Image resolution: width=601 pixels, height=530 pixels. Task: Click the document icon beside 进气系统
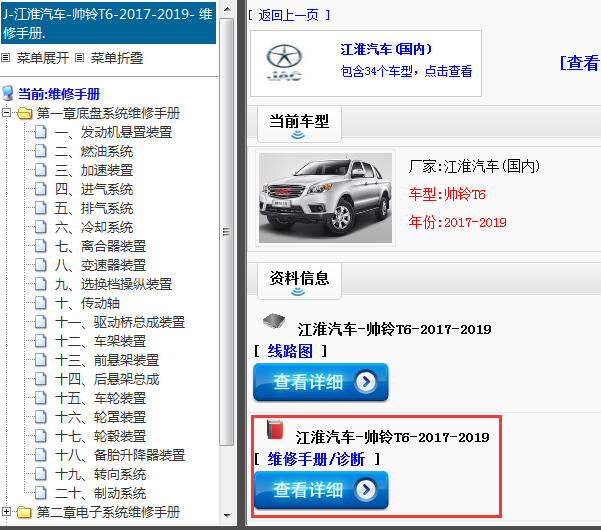(41, 189)
